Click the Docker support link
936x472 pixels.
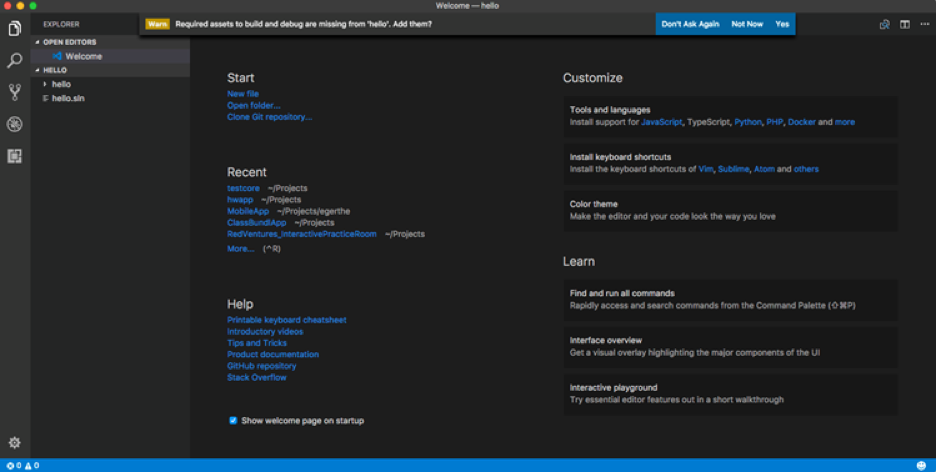pyautogui.click(x=801, y=122)
